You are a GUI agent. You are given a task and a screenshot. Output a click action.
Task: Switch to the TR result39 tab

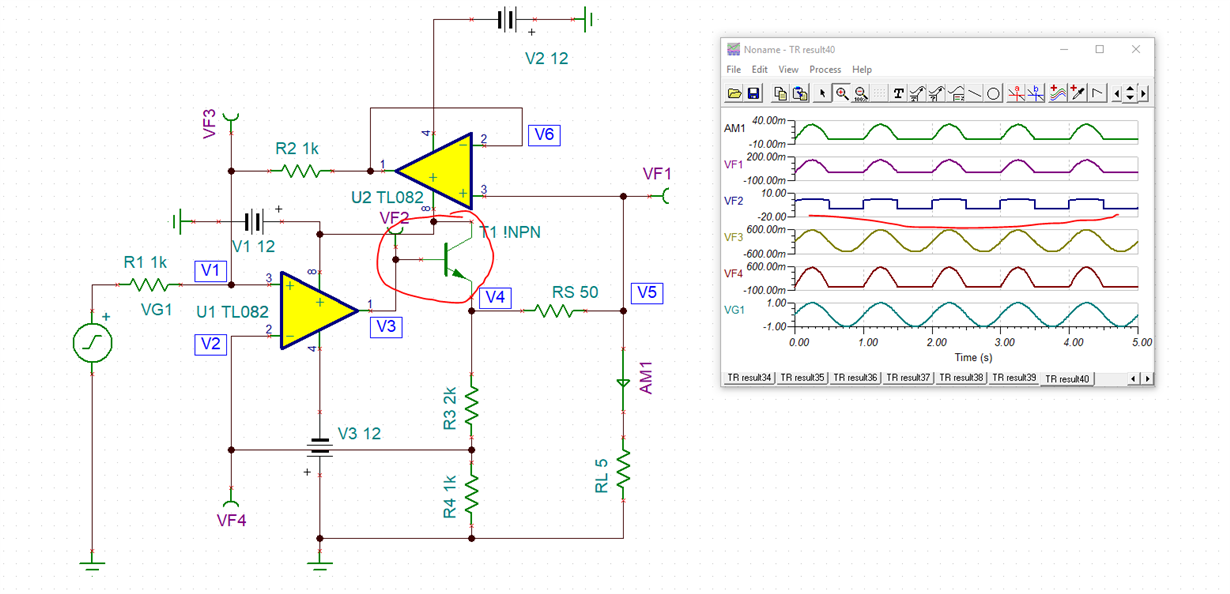click(1014, 378)
